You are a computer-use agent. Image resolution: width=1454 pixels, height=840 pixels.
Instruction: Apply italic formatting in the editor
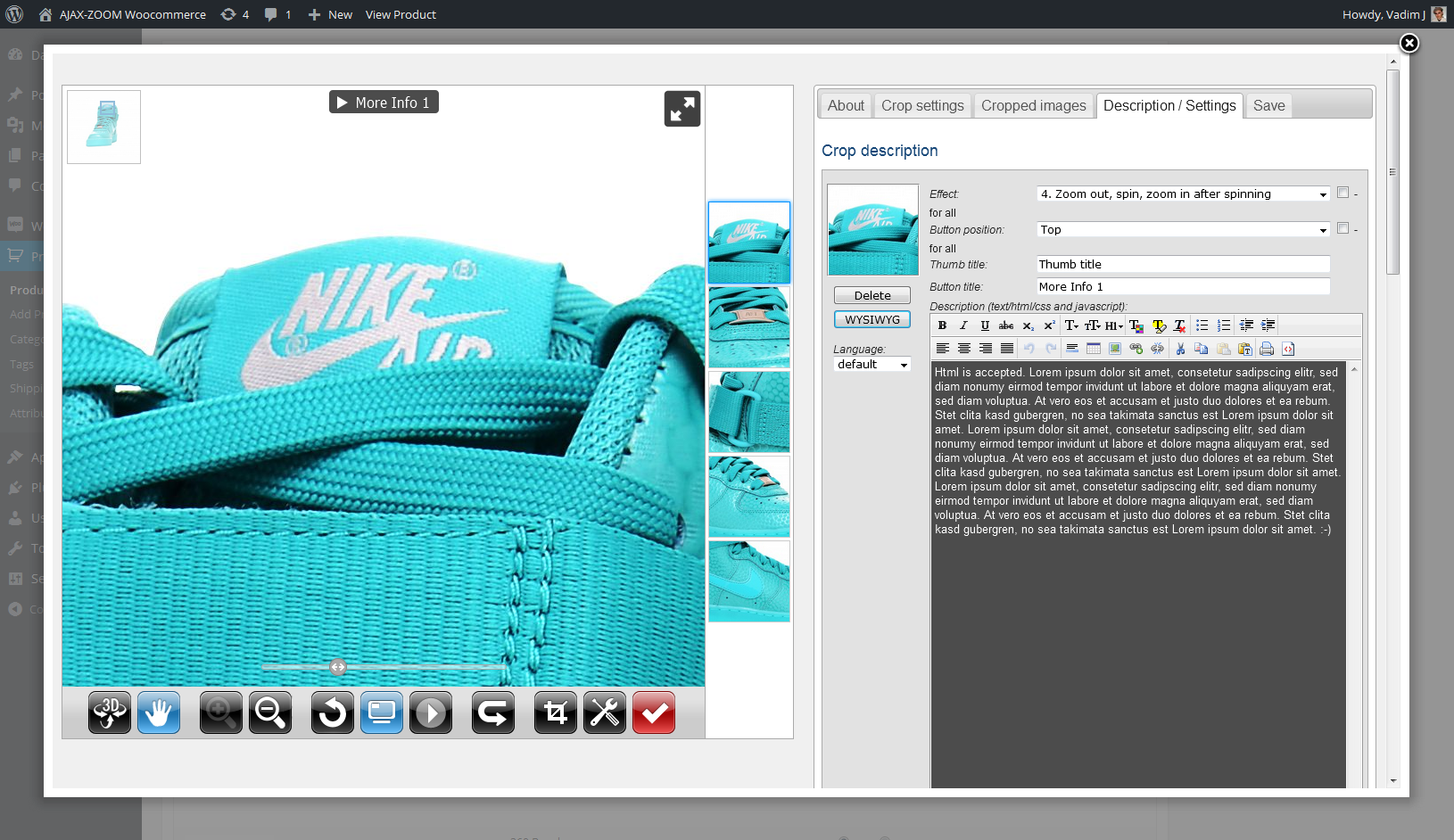coord(963,325)
